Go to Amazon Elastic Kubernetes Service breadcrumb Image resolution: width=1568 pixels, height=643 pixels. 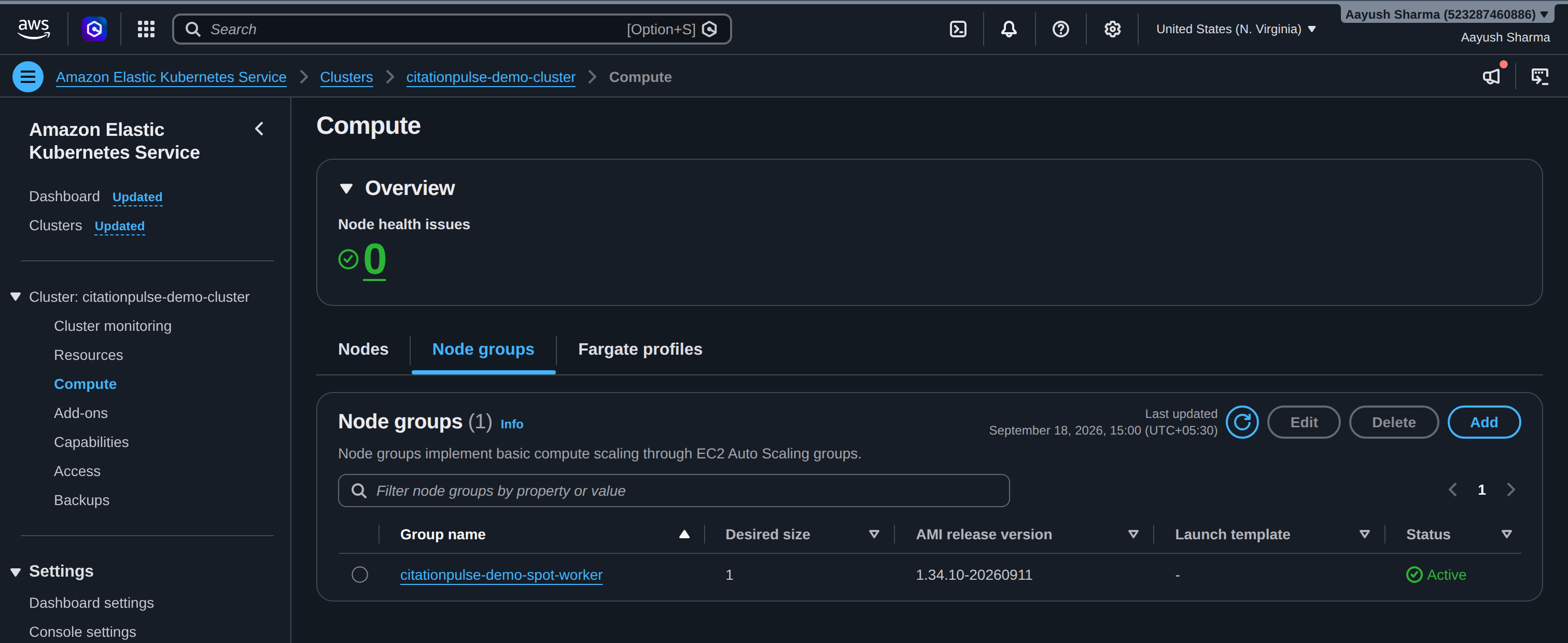click(x=171, y=77)
